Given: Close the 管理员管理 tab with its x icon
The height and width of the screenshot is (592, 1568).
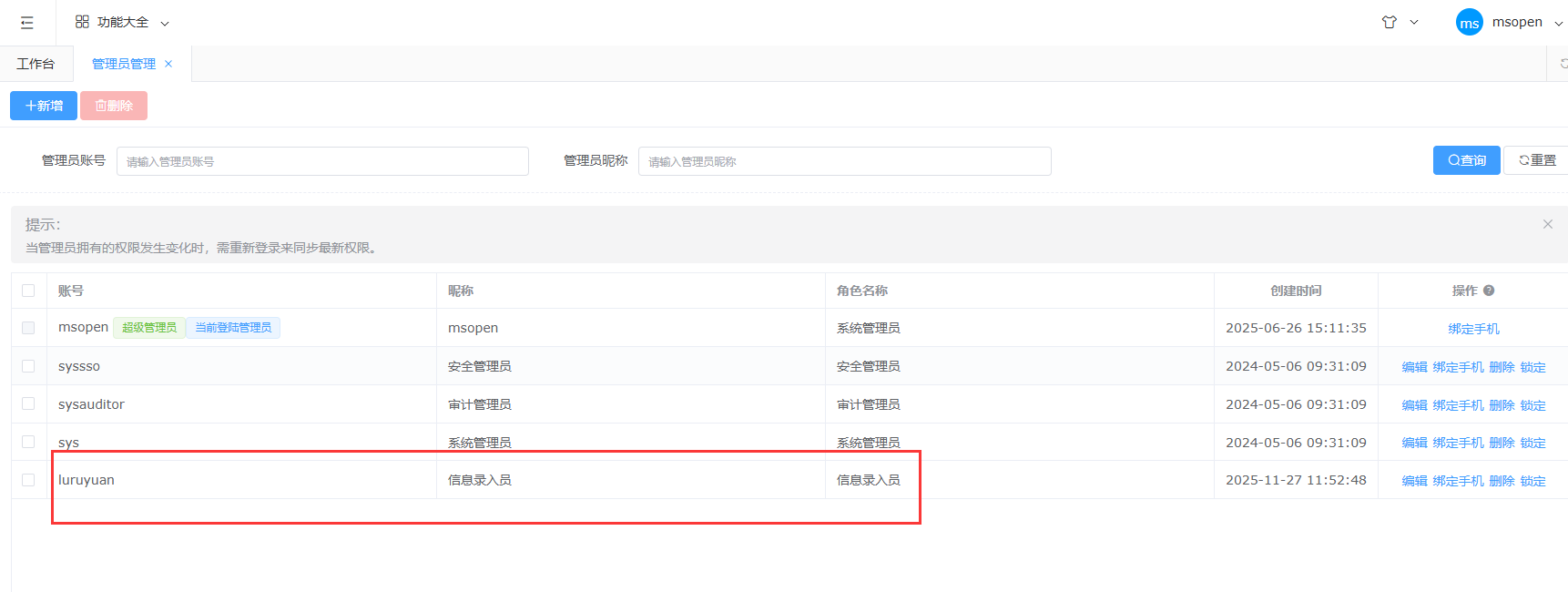Looking at the screenshot, I should (x=168, y=64).
